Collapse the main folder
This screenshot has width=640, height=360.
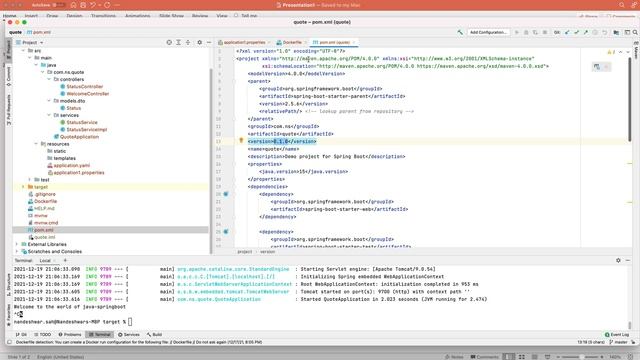[x=30, y=58]
